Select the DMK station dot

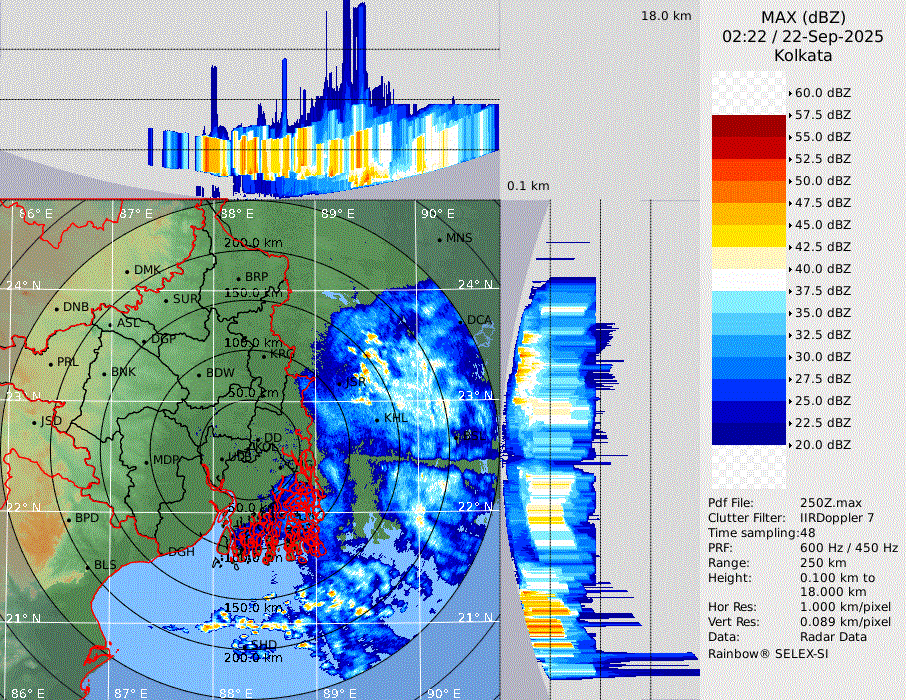pyautogui.click(x=127, y=271)
